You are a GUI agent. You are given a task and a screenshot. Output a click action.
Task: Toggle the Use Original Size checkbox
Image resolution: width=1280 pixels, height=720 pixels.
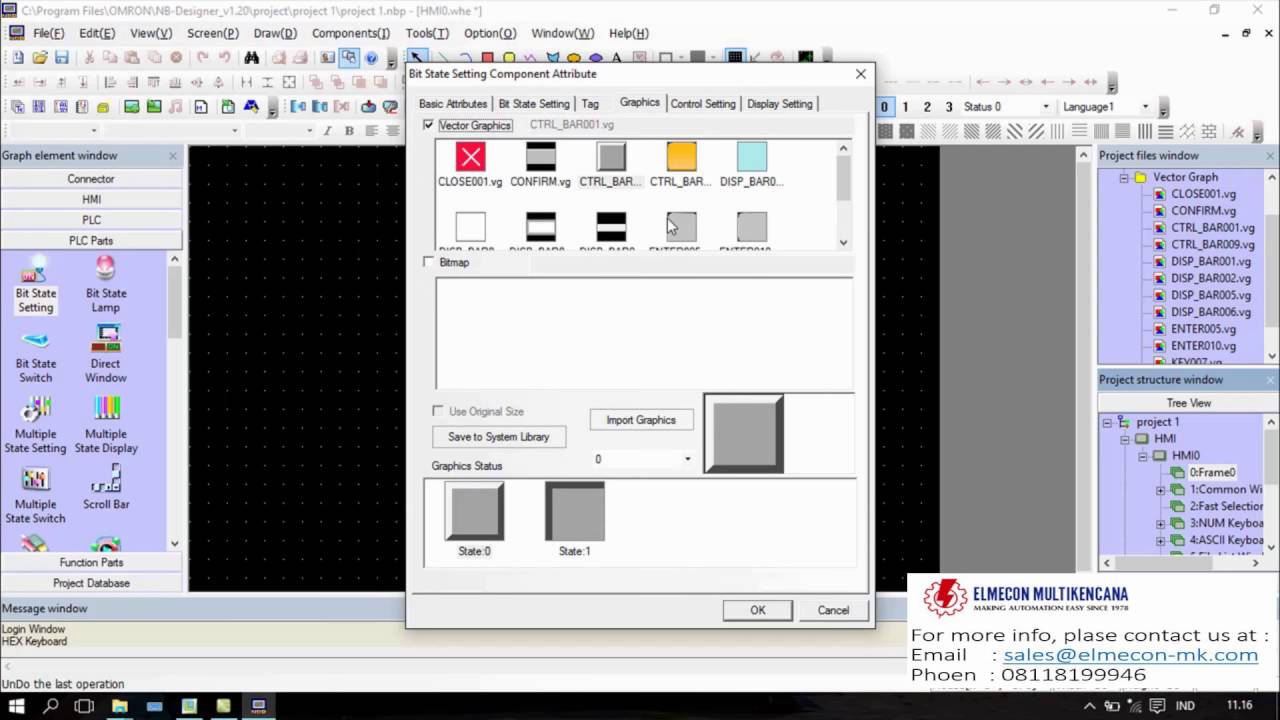tap(438, 411)
